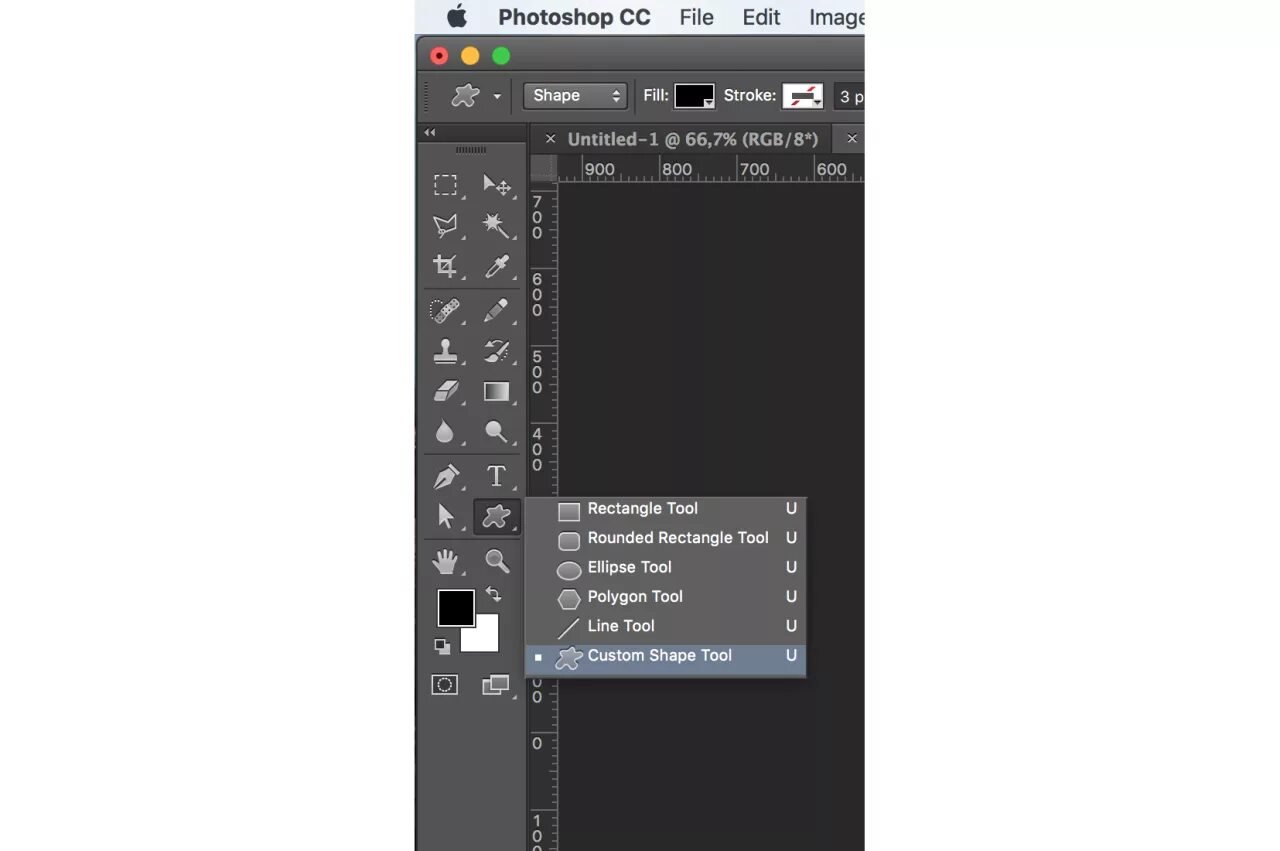Click the ruler origin corner box
The width and height of the screenshot is (1280, 851).
(543, 168)
